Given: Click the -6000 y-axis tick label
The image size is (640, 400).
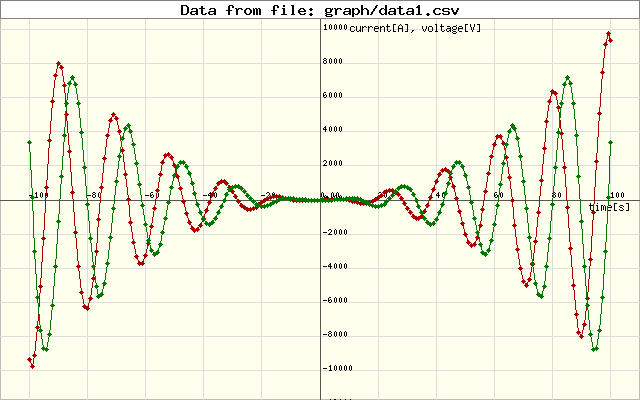Looking at the screenshot, I should (x=334, y=300).
